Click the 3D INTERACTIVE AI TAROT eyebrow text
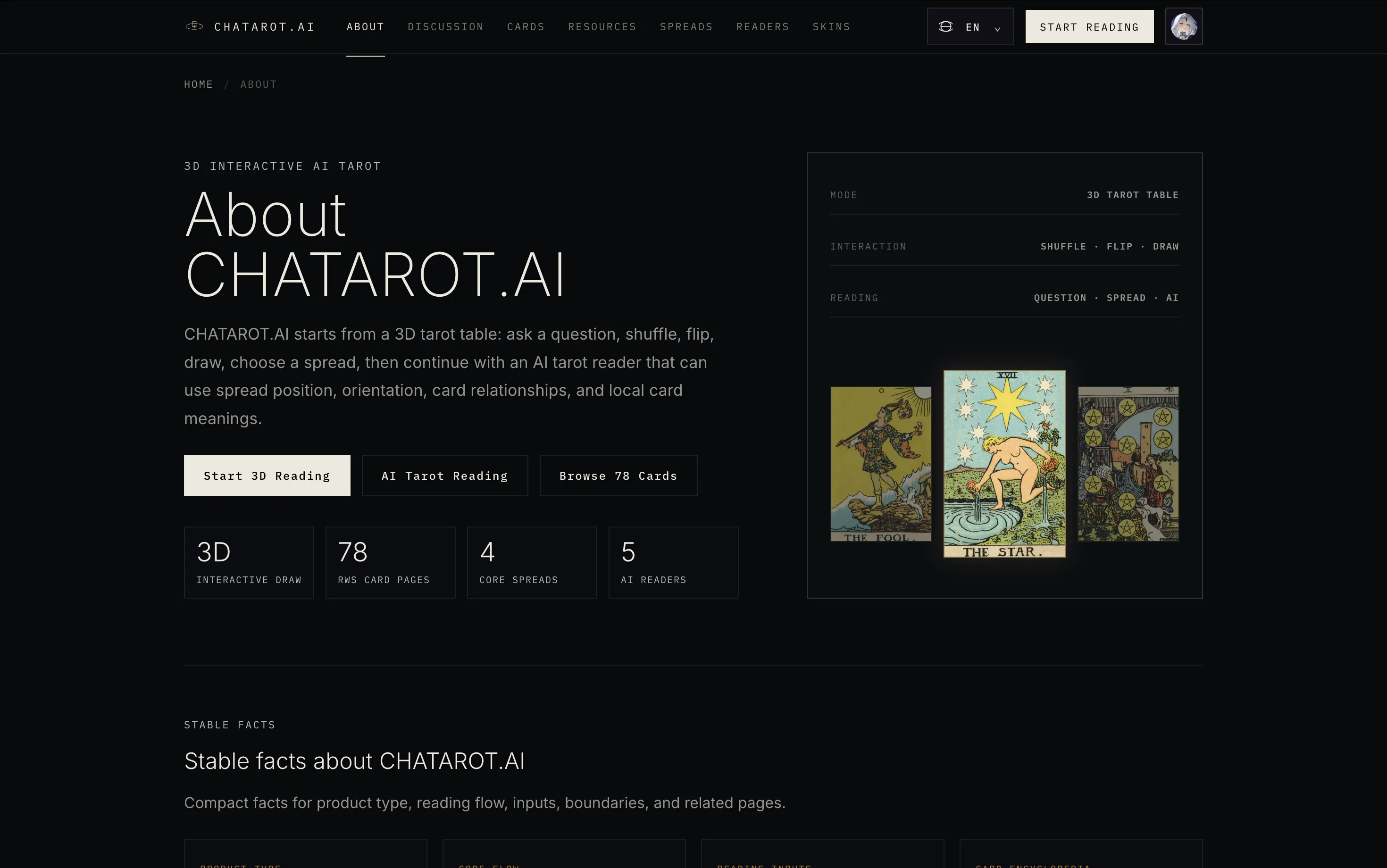 coord(283,166)
